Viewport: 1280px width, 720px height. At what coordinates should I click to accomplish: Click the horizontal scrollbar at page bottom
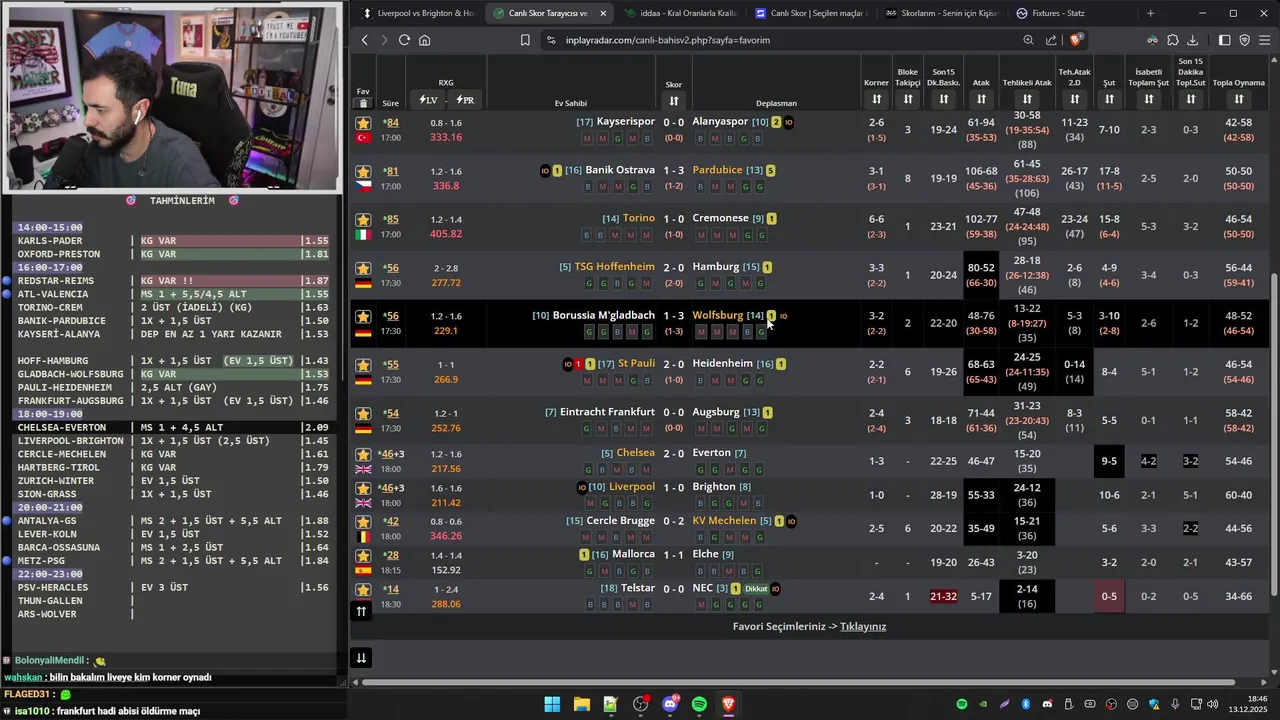pyautogui.click(x=800, y=682)
